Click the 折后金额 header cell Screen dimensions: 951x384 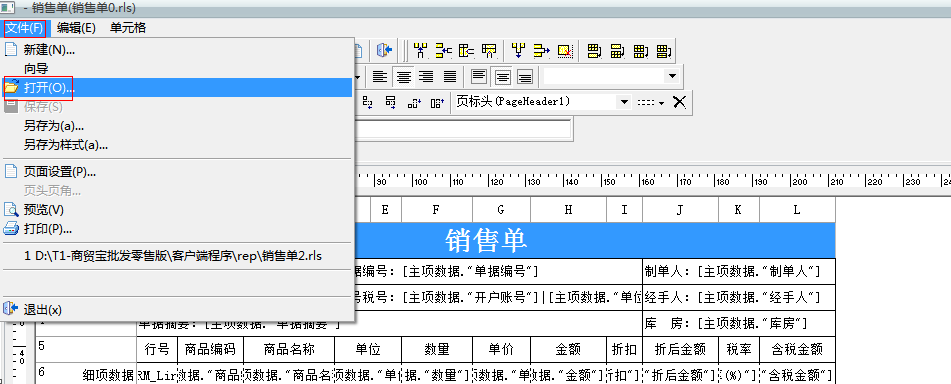680,349
